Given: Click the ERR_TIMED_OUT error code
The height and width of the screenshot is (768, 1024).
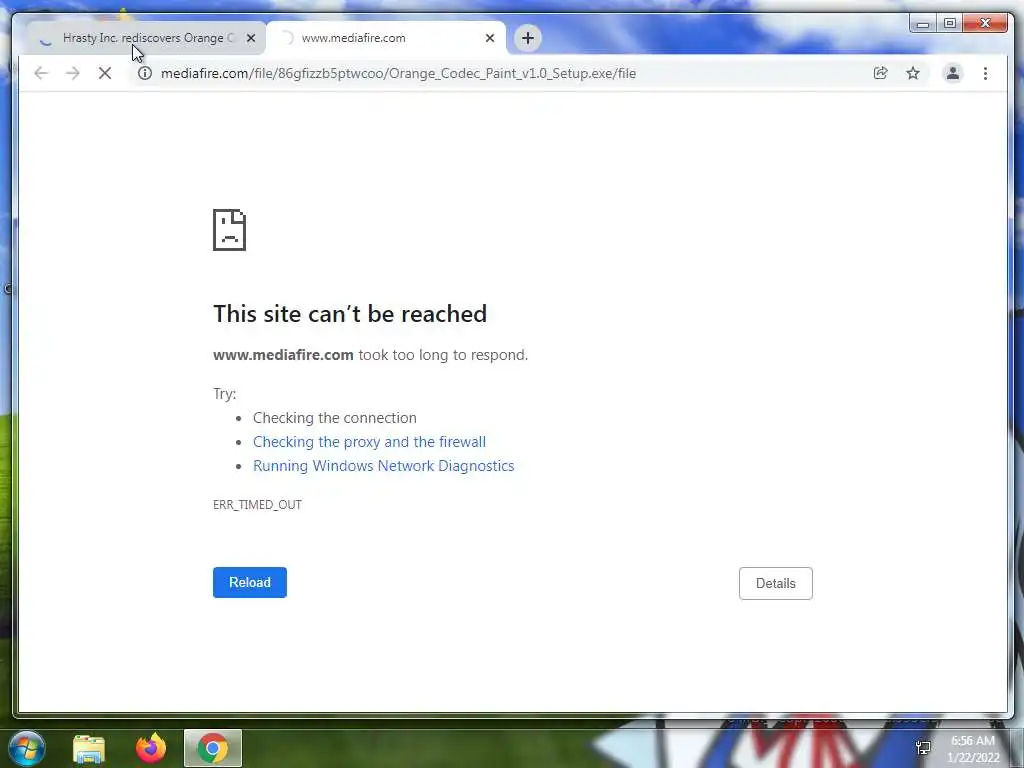Looking at the screenshot, I should [257, 505].
